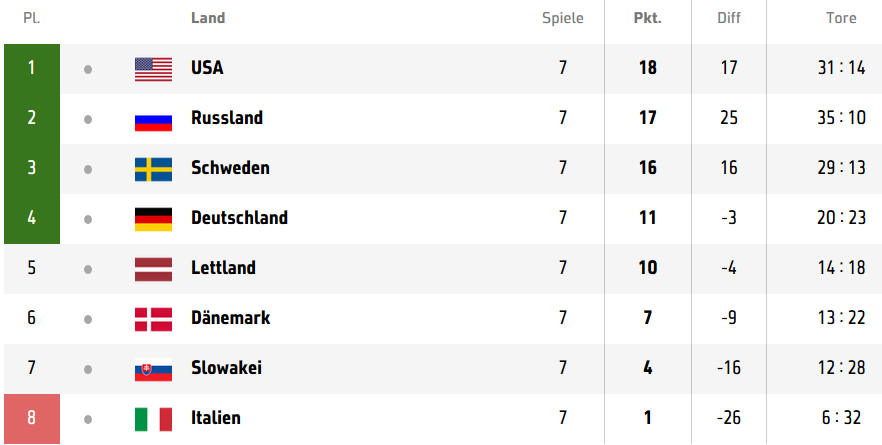The width and height of the screenshot is (882, 445).
Task: Sort by the Spiele column header
Action: coord(562,18)
